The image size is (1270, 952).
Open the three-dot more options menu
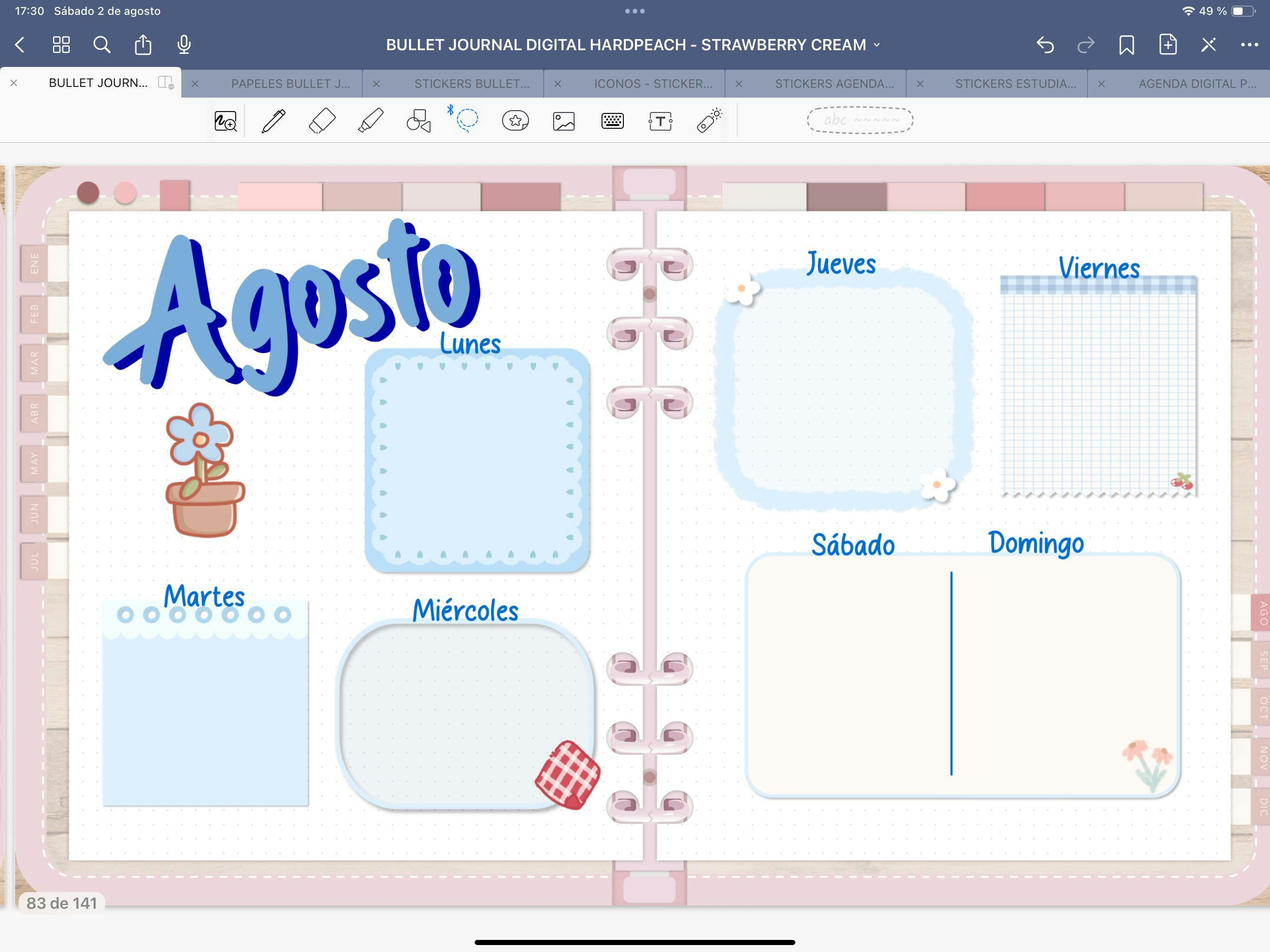click(x=1249, y=45)
